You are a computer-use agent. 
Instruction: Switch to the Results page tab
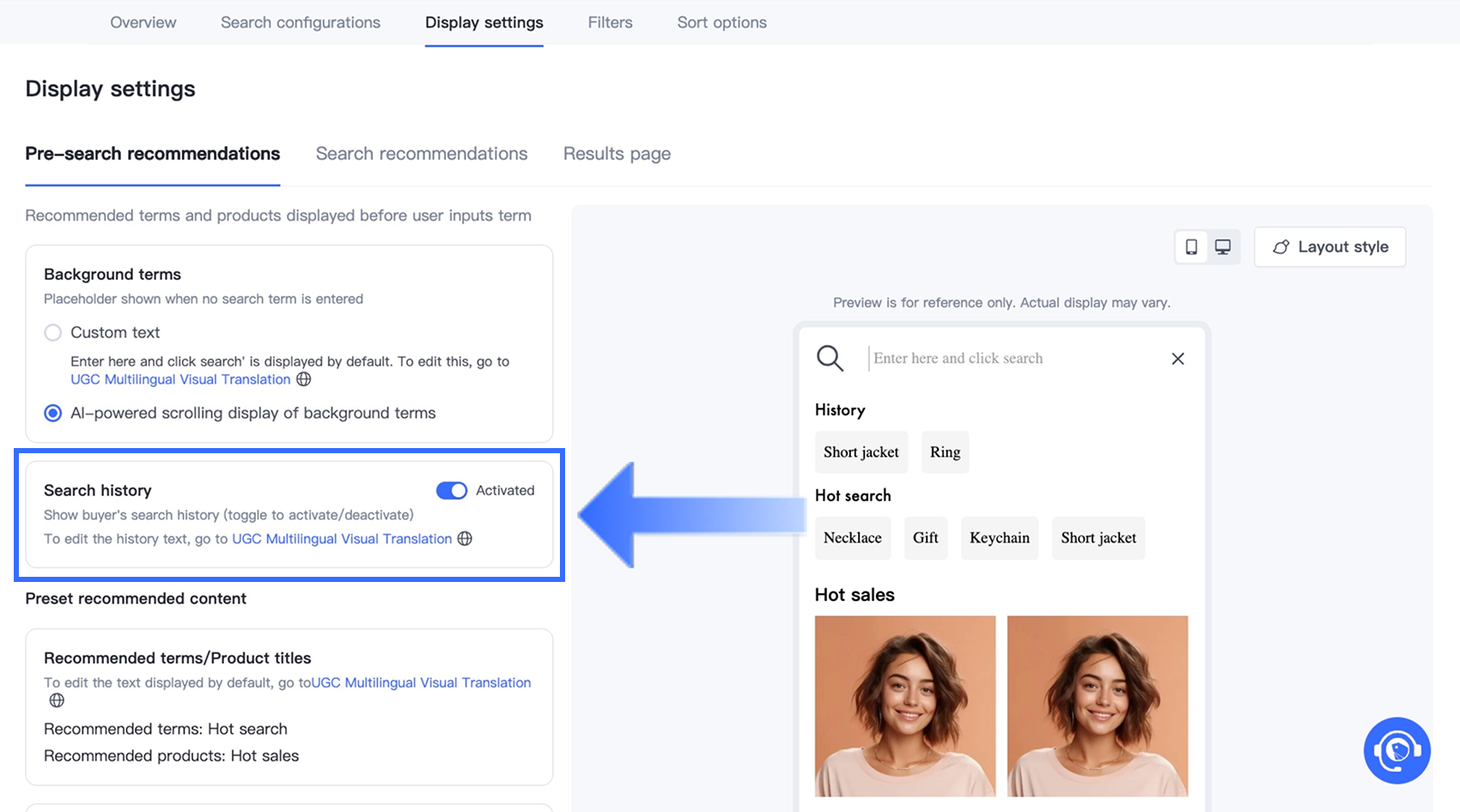coord(617,154)
